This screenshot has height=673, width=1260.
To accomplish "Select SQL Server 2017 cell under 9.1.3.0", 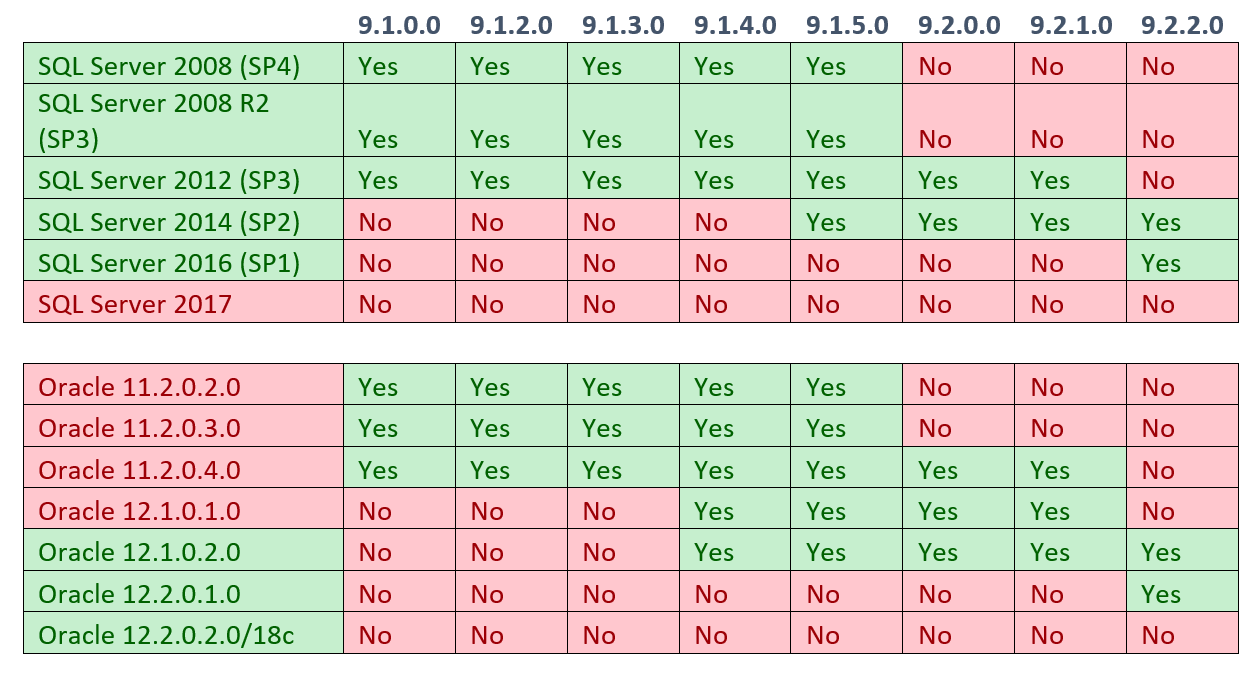I will [599, 304].
